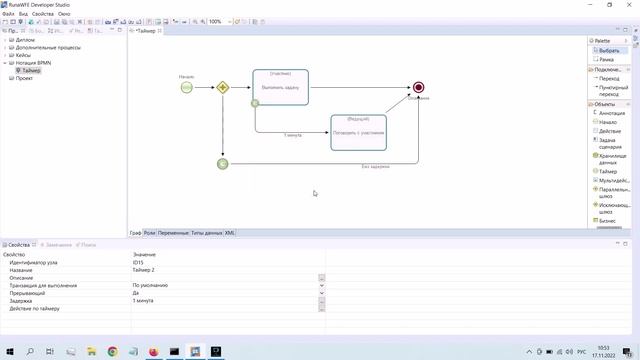Expand the Дополнительные процессы folder
This screenshot has width=640, height=360.
pyautogui.click(x=5, y=48)
